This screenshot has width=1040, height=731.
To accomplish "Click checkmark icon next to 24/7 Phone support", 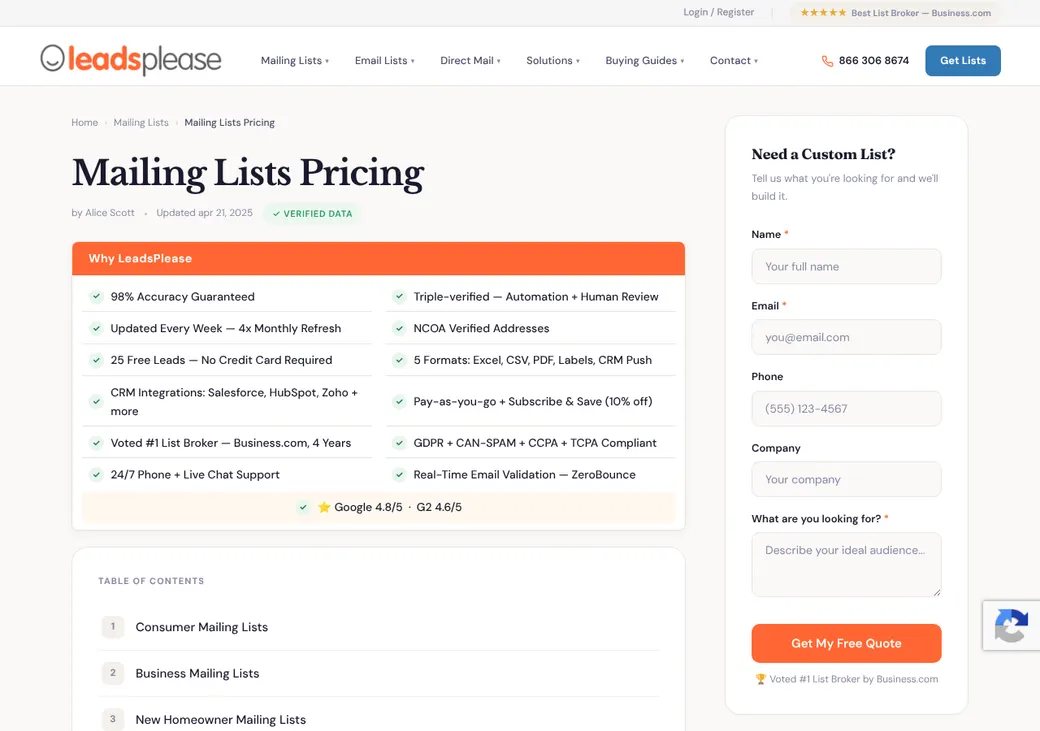I will point(97,474).
